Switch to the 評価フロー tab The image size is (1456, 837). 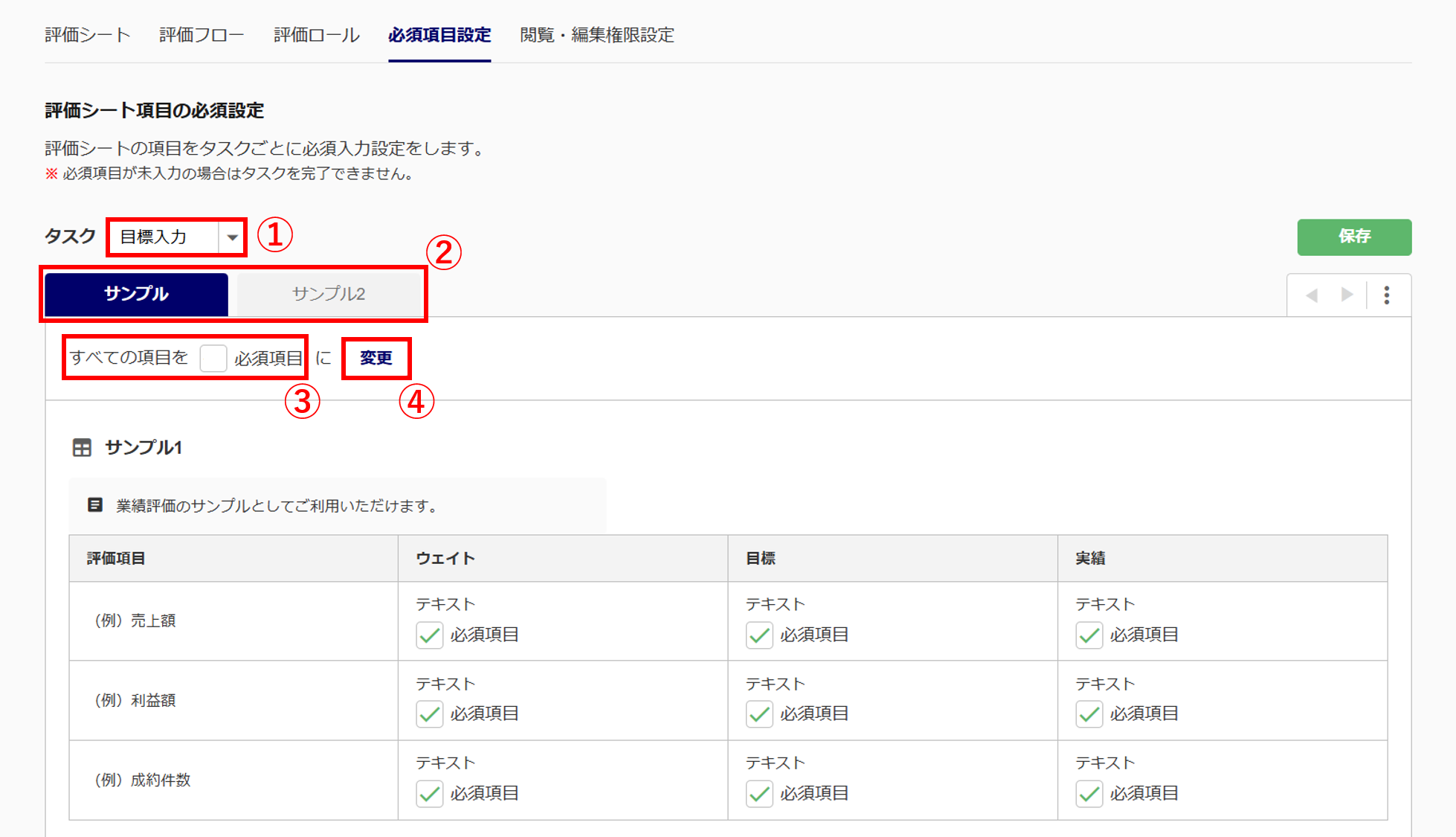[202, 35]
